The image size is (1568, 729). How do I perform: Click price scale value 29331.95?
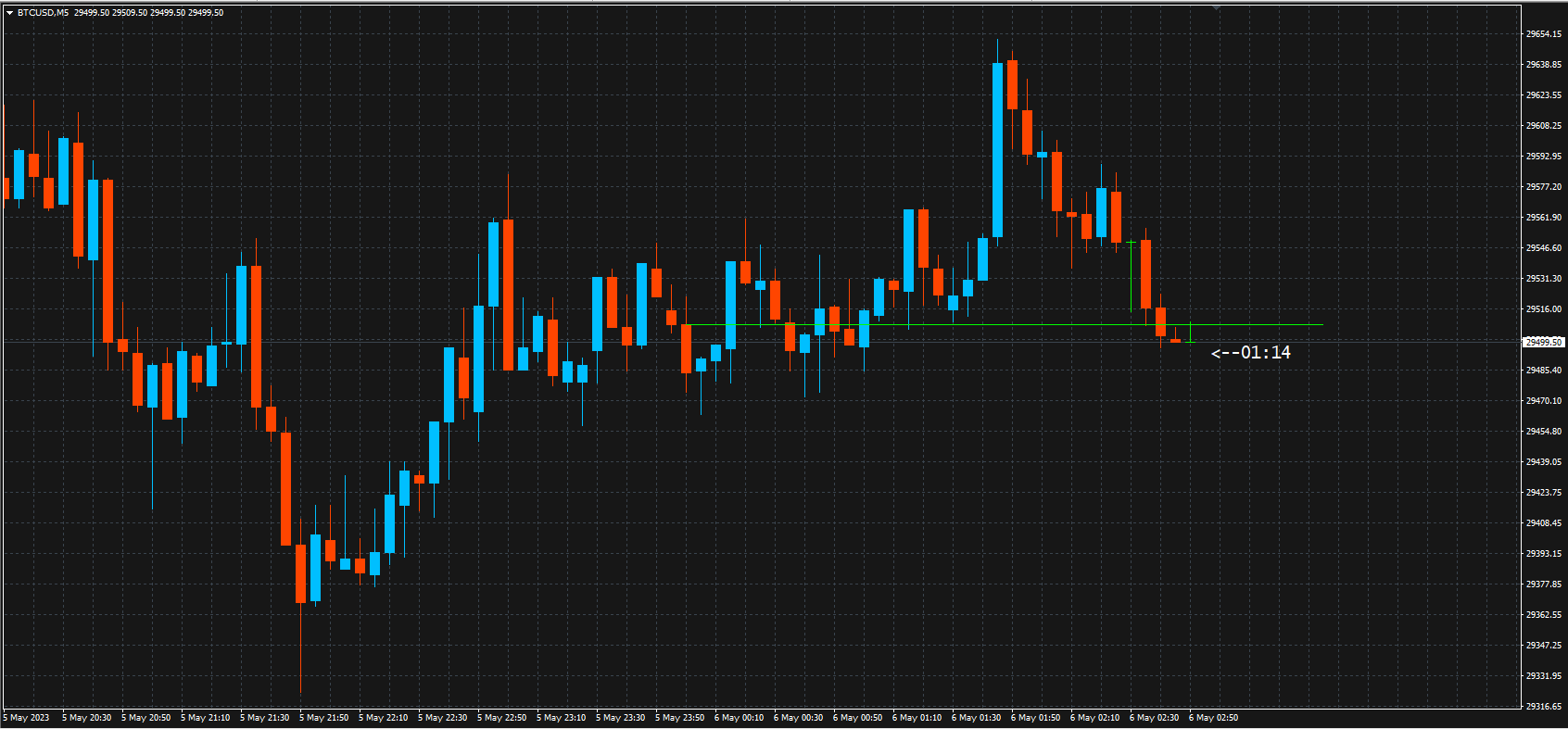(x=1544, y=676)
